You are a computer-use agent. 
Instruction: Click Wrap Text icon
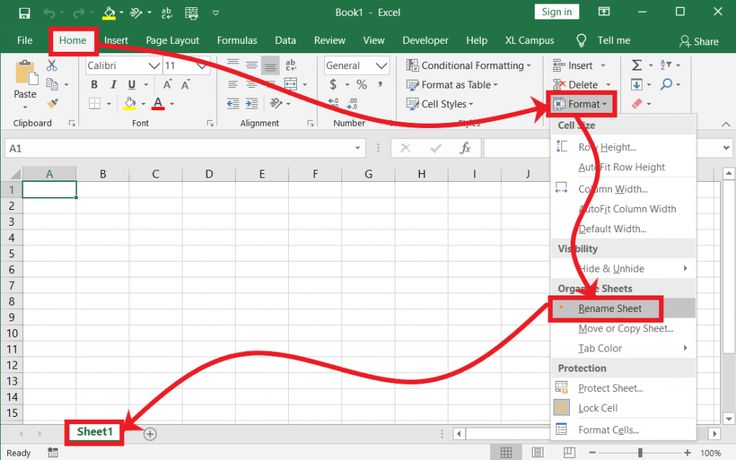[291, 65]
